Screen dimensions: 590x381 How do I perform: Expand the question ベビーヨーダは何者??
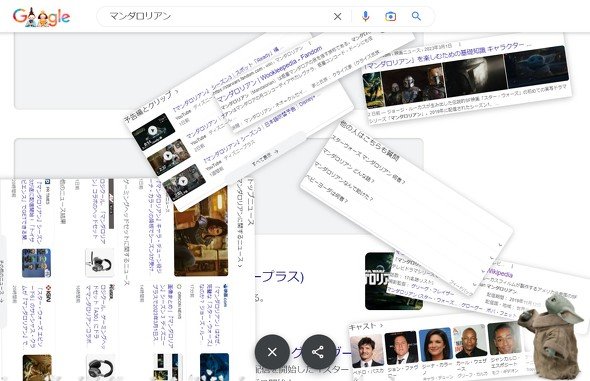[328, 188]
